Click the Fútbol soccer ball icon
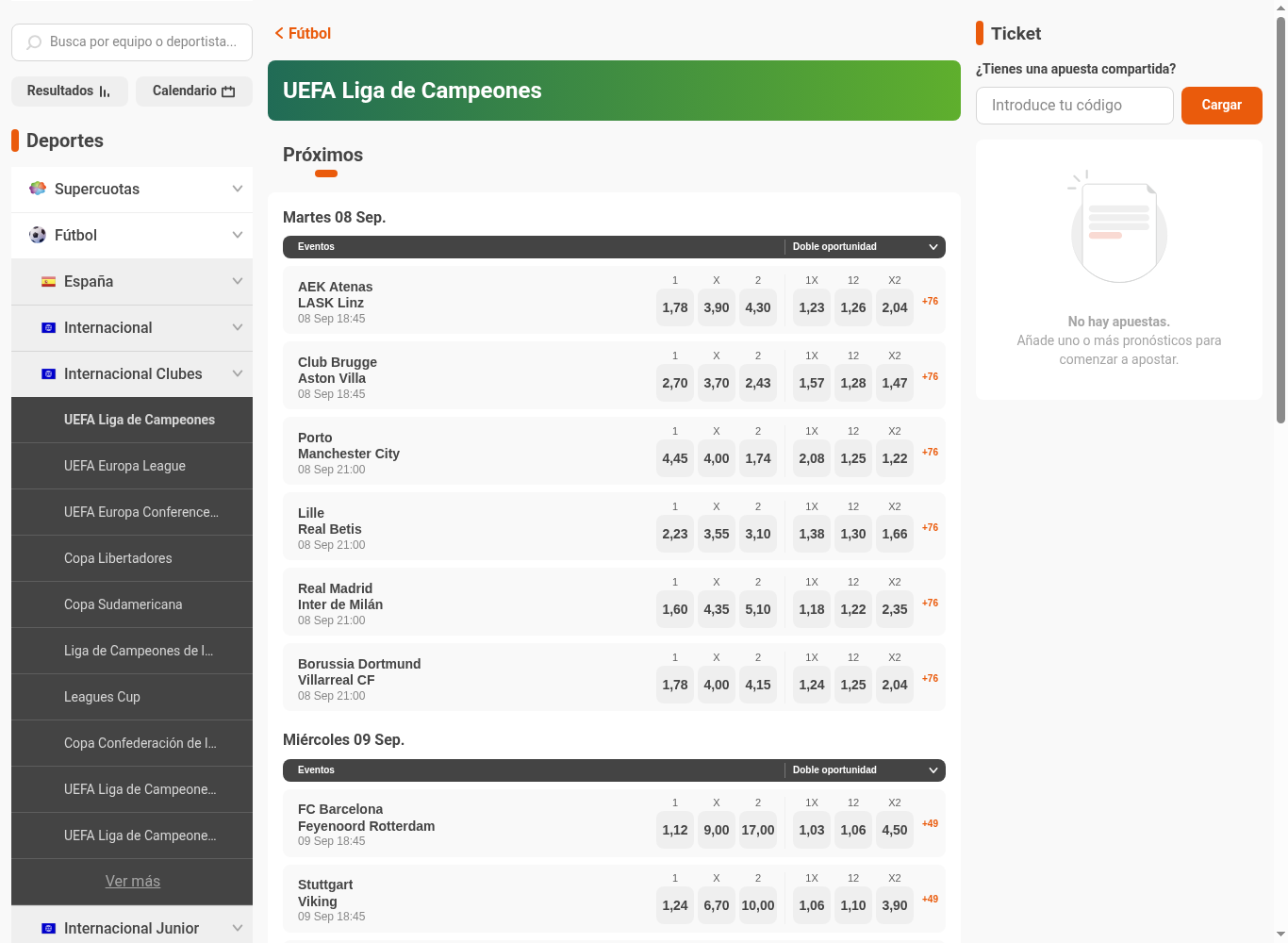The height and width of the screenshot is (943, 1288). pyautogui.click(x=38, y=235)
